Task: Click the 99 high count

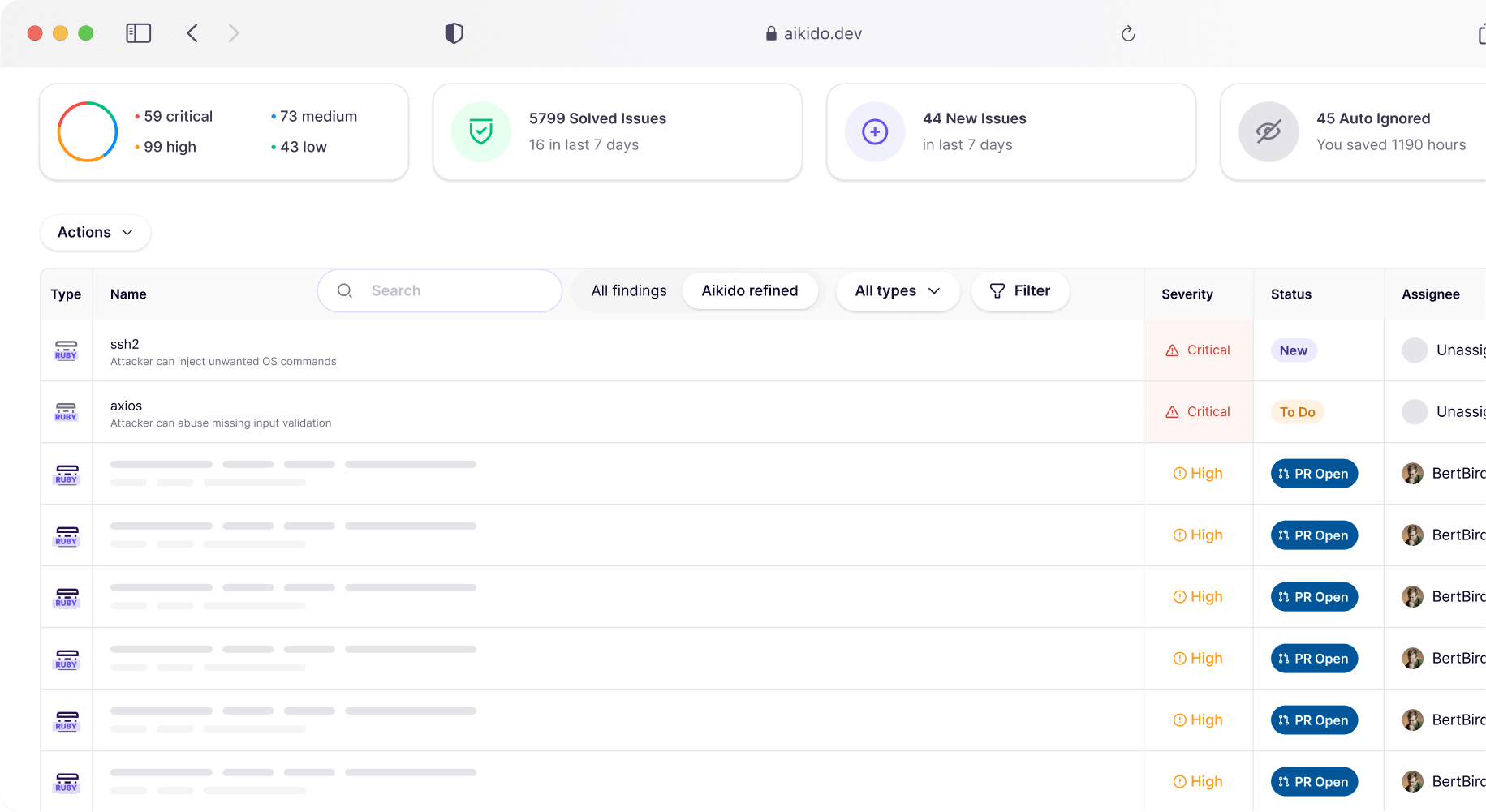Action: point(170,147)
